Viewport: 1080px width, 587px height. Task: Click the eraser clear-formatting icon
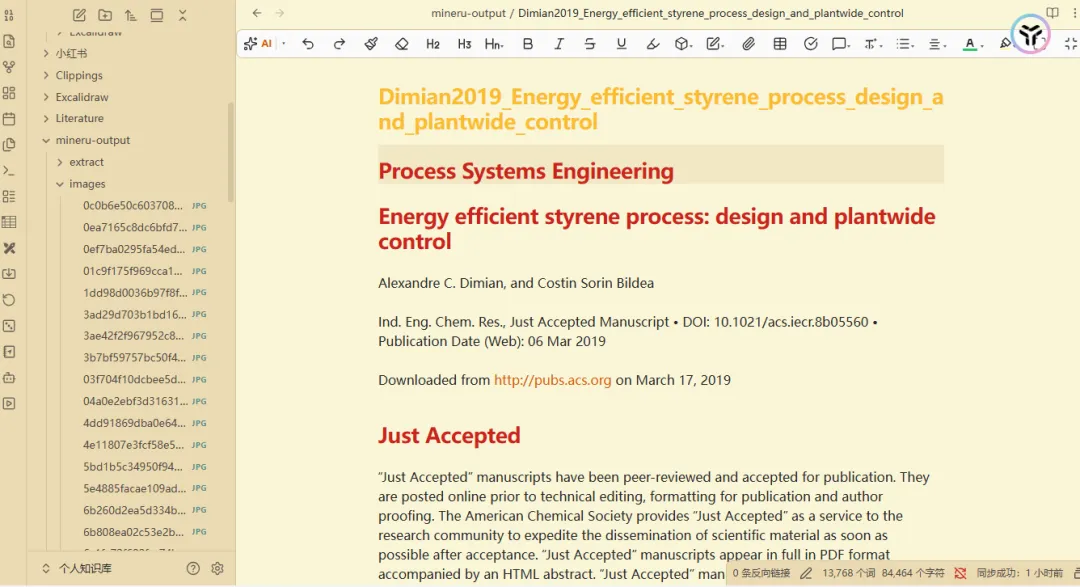[402, 44]
